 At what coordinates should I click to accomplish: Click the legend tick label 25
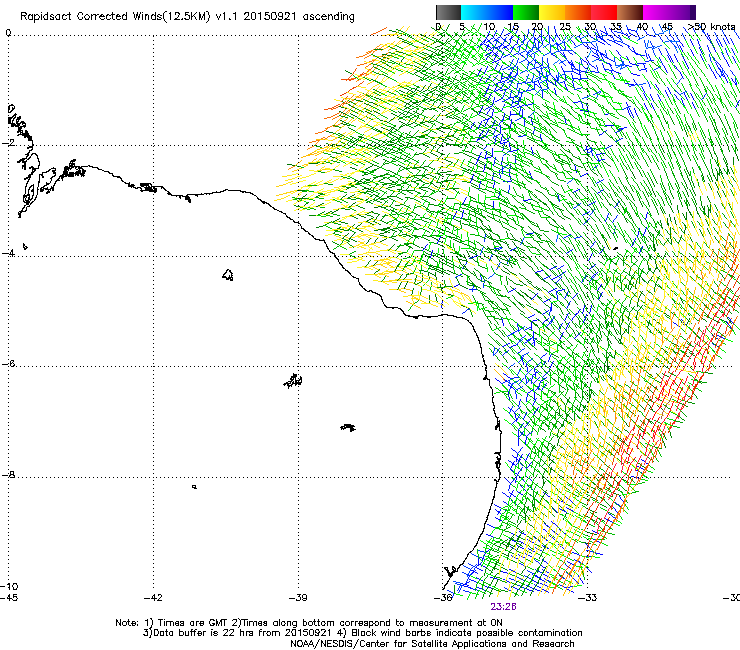(565, 27)
